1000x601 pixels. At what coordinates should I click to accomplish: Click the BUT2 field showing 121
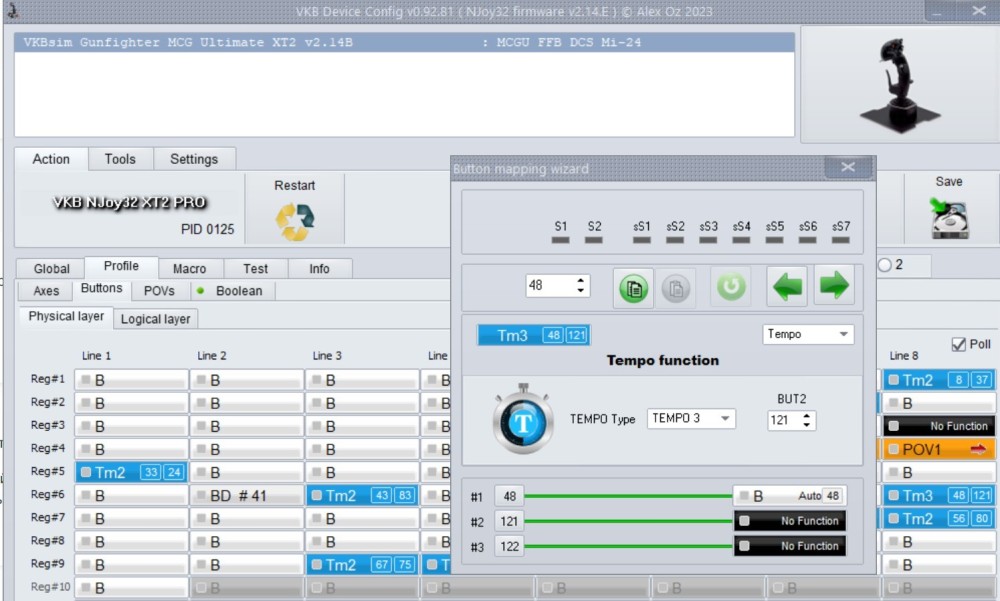(784, 420)
